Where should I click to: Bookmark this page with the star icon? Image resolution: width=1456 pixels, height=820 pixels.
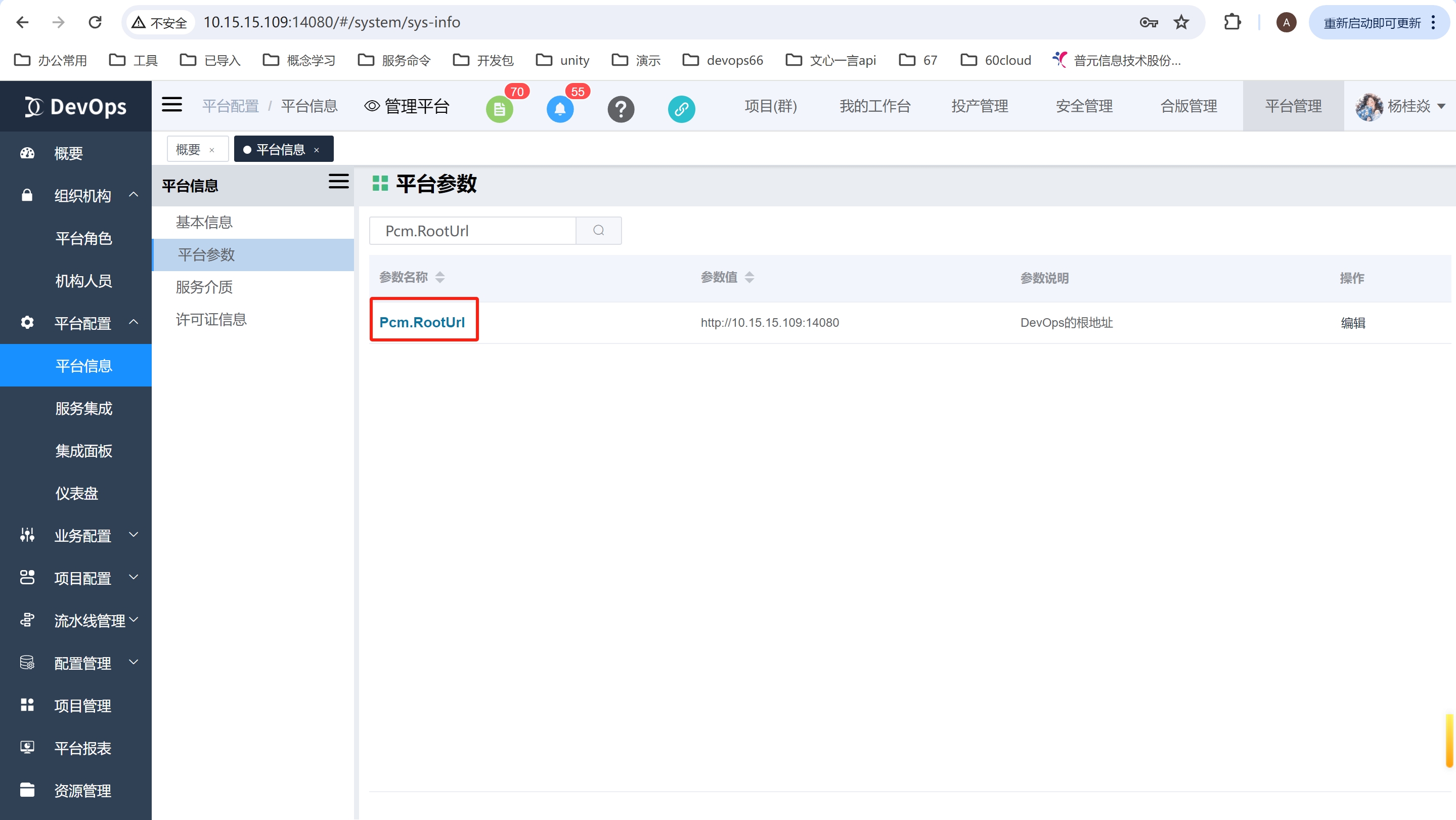click(1181, 22)
